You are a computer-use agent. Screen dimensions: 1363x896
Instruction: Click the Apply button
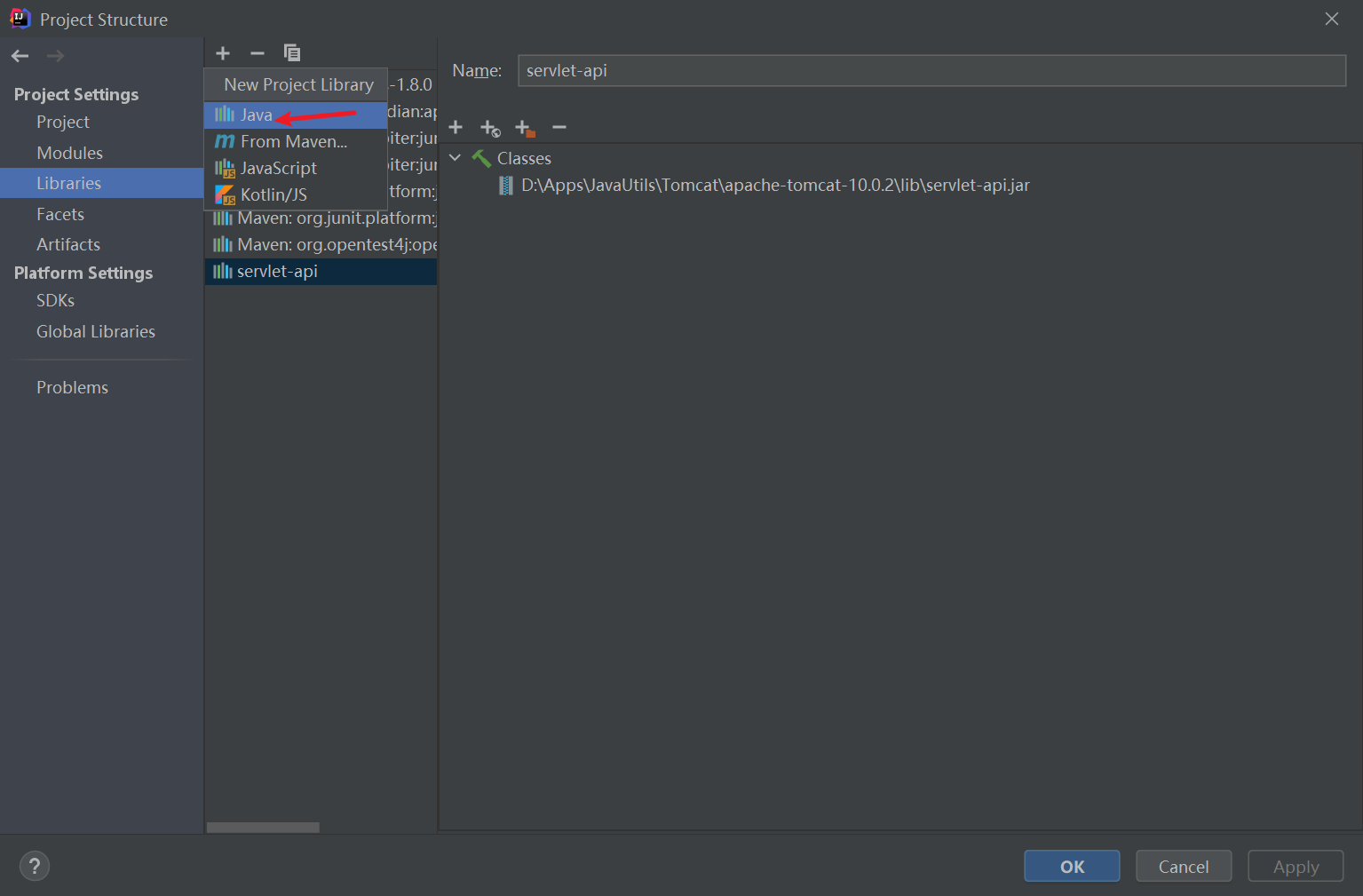pos(1296,866)
